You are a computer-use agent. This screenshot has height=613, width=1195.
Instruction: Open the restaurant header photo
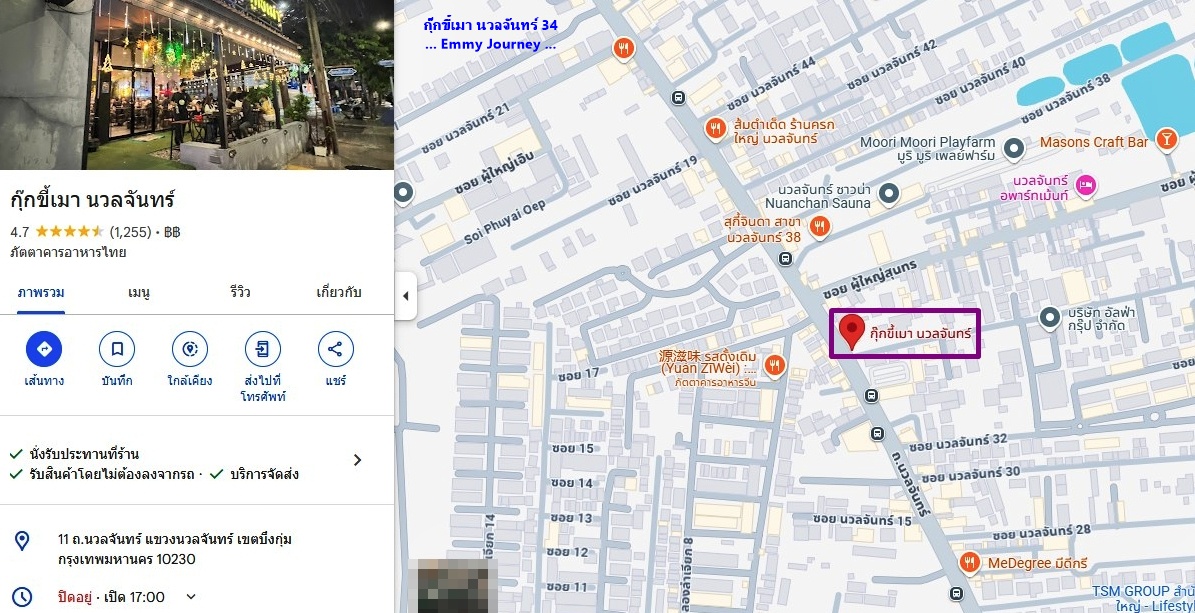[197, 85]
